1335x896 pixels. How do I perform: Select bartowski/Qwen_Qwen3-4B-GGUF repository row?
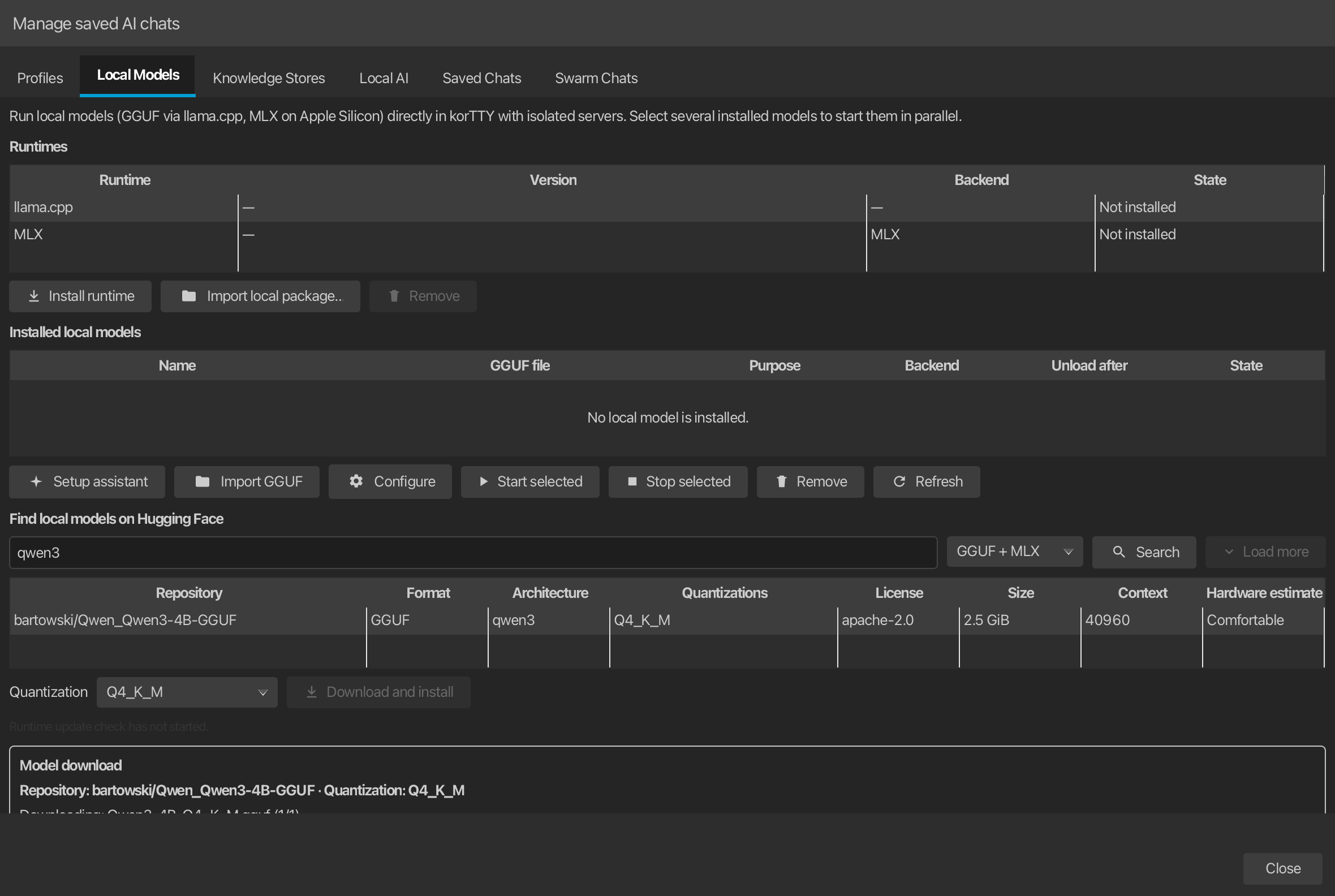[666, 621]
